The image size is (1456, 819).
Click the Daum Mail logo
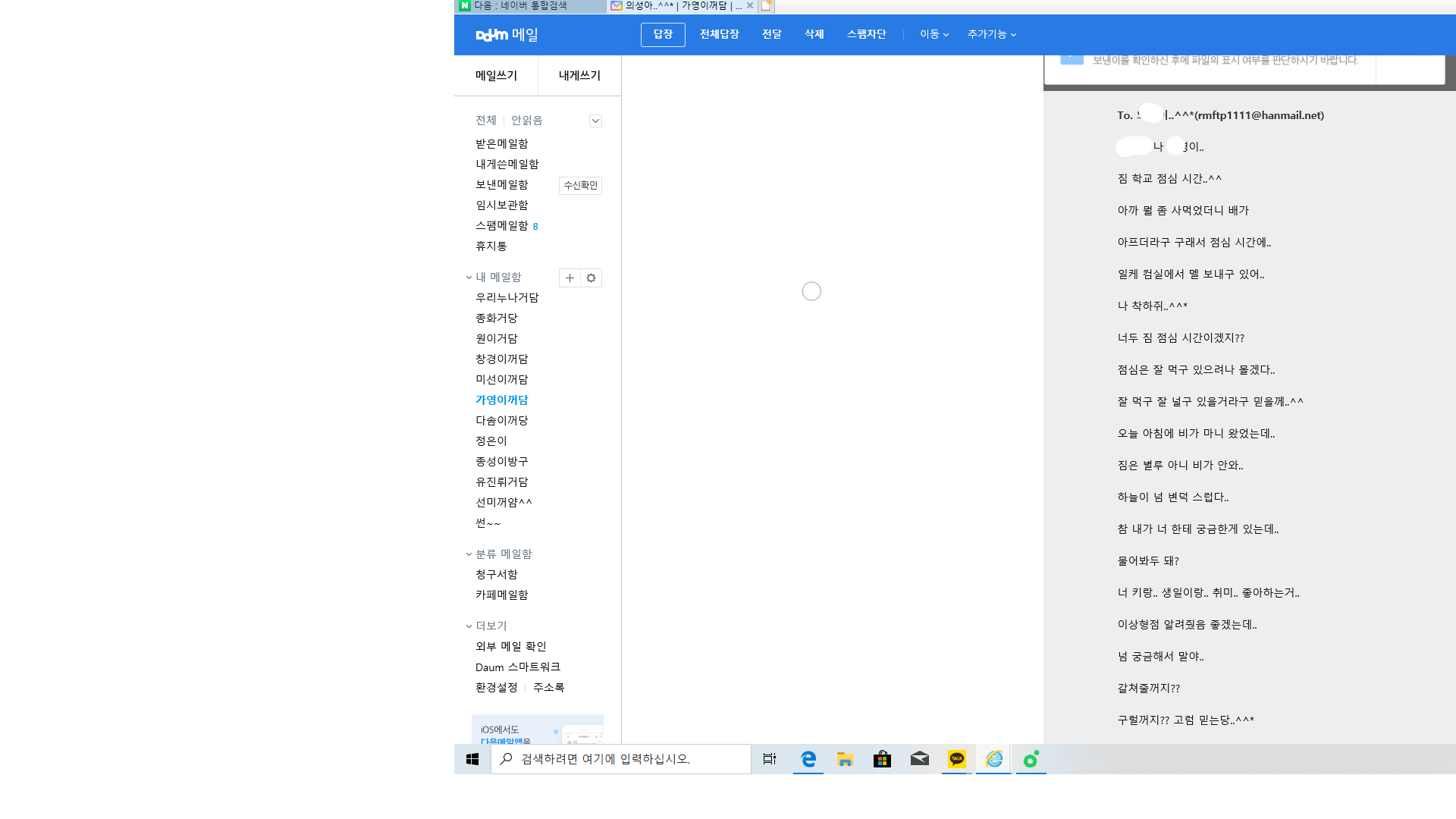pyautogui.click(x=507, y=35)
